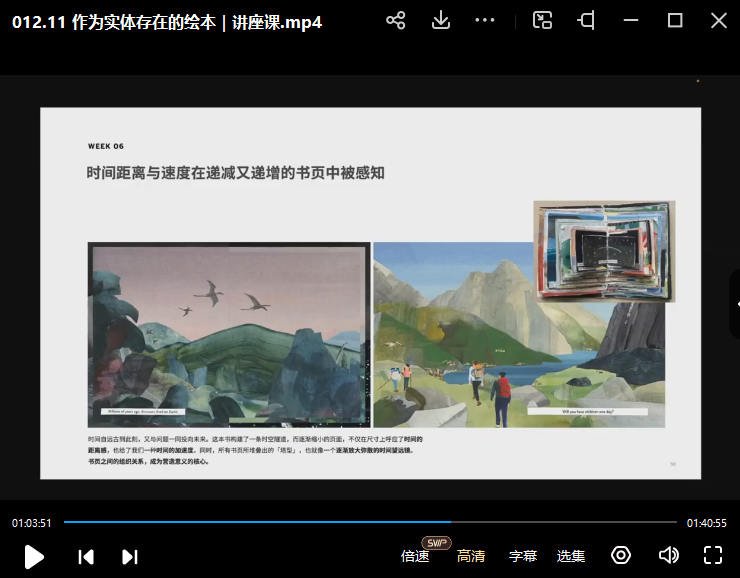Image resolution: width=740 pixels, height=578 pixels.
Task: Maximize the player window
Action: tap(675, 20)
